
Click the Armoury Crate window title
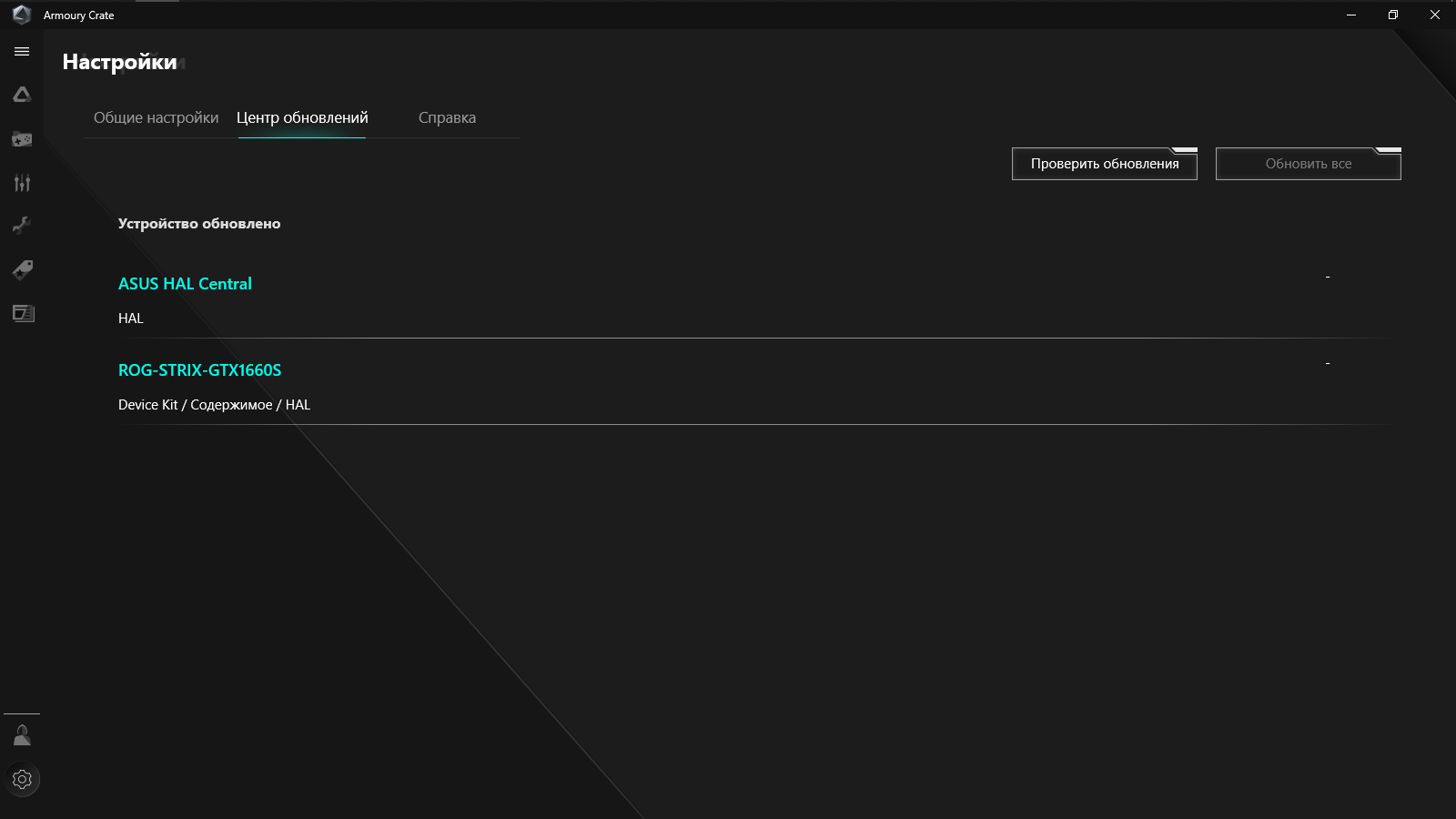tap(79, 15)
